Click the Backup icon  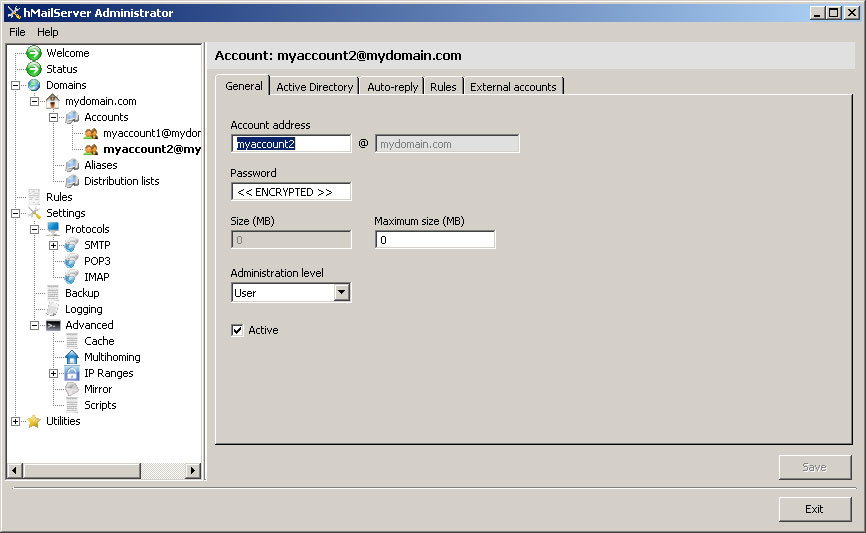53,293
